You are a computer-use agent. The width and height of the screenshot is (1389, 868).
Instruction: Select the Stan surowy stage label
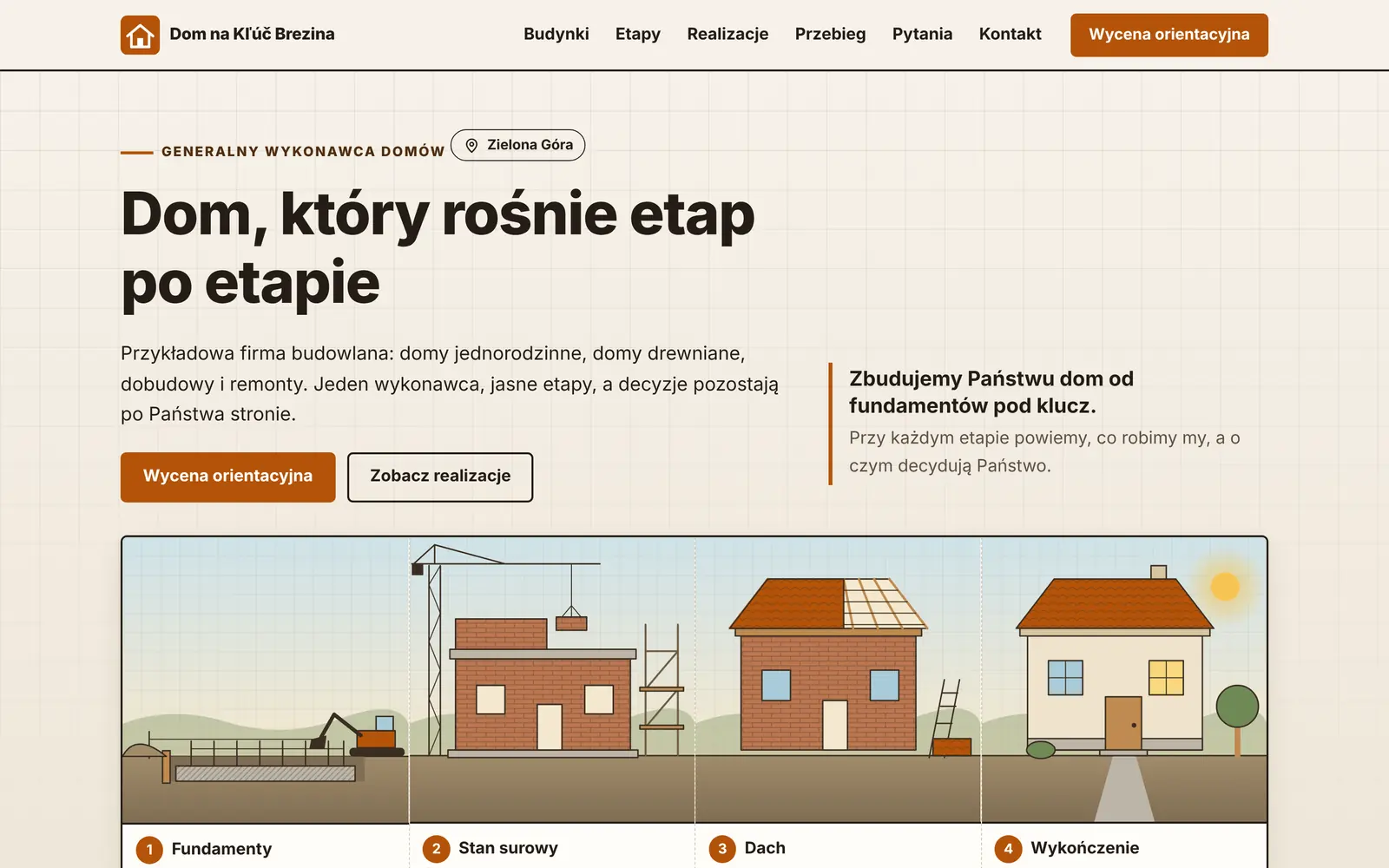coord(508,848)
